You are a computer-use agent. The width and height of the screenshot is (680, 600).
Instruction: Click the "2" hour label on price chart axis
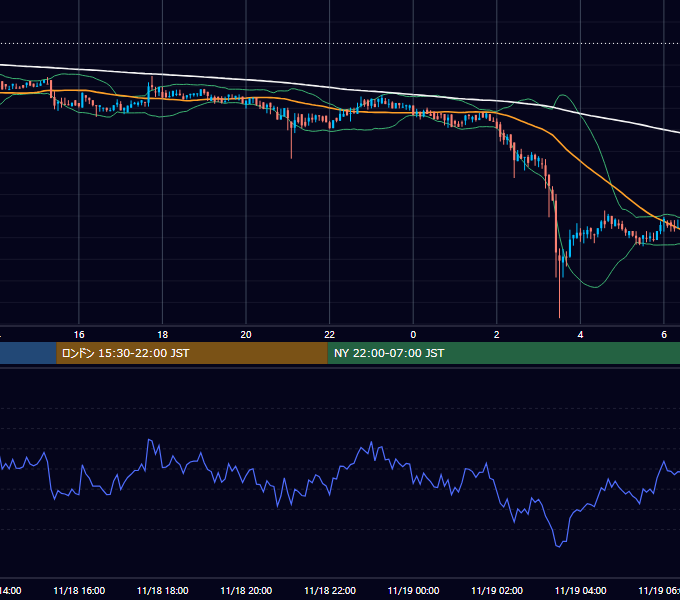497,335
